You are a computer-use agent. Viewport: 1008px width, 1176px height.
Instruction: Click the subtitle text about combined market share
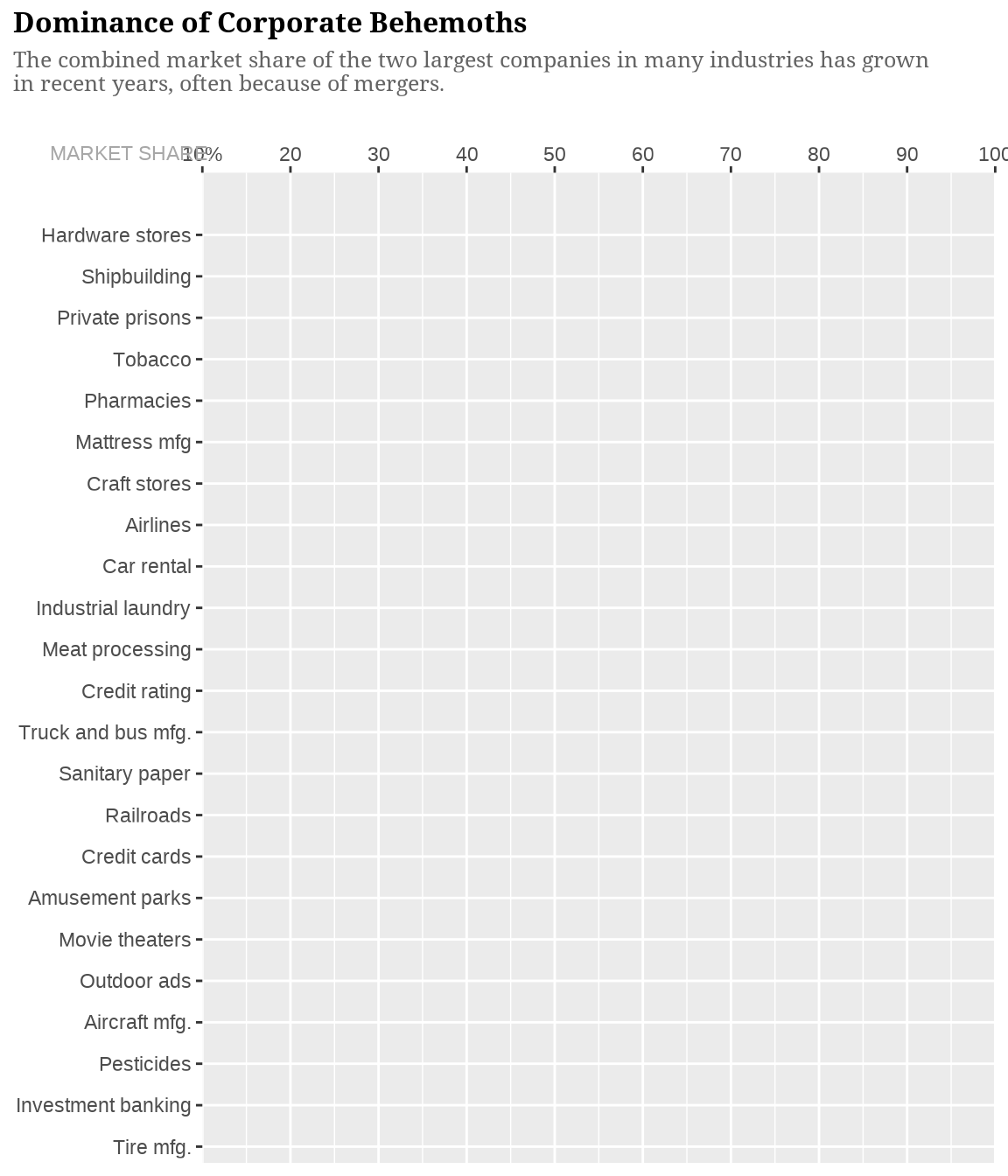point(471,72)
